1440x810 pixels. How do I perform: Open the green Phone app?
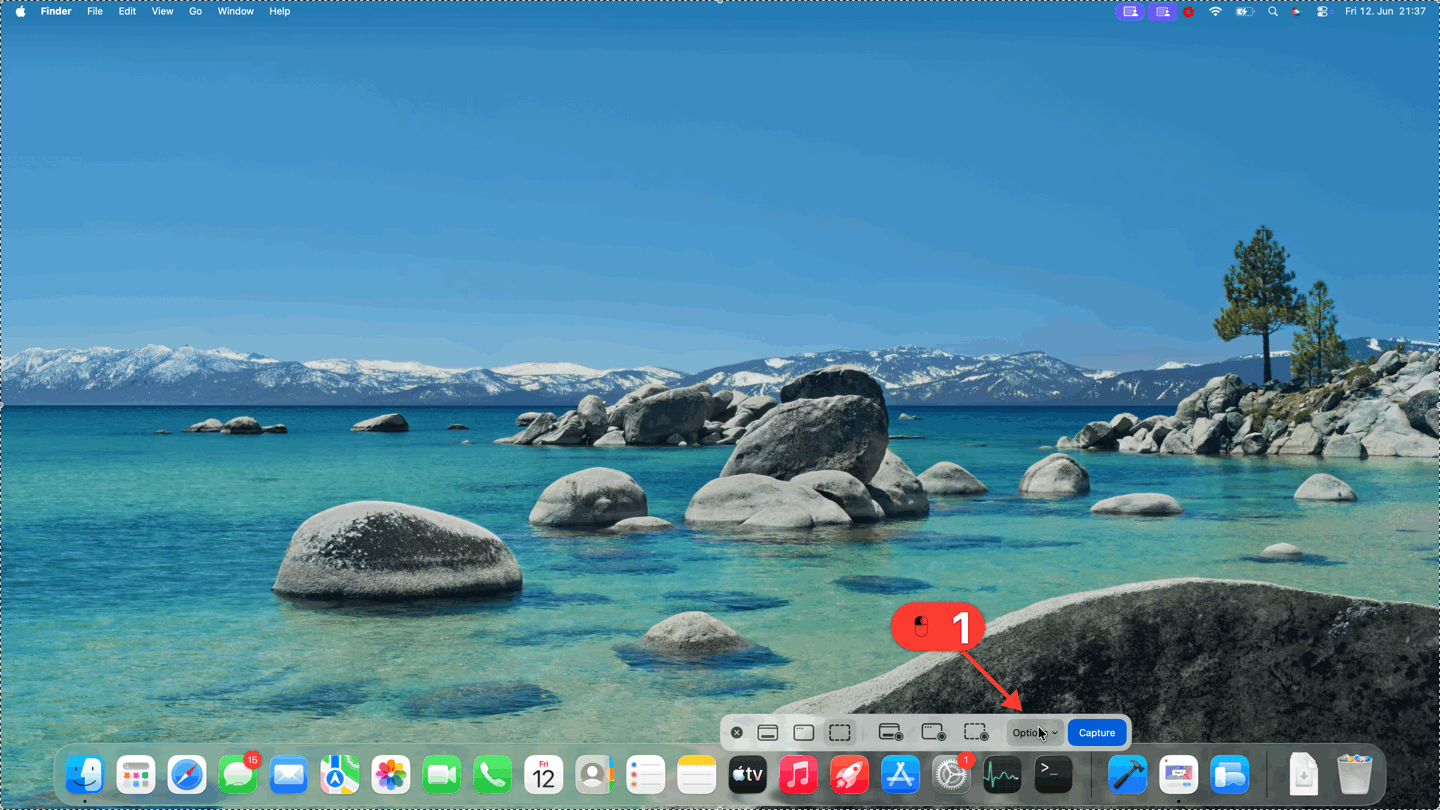tap(493, 775)
